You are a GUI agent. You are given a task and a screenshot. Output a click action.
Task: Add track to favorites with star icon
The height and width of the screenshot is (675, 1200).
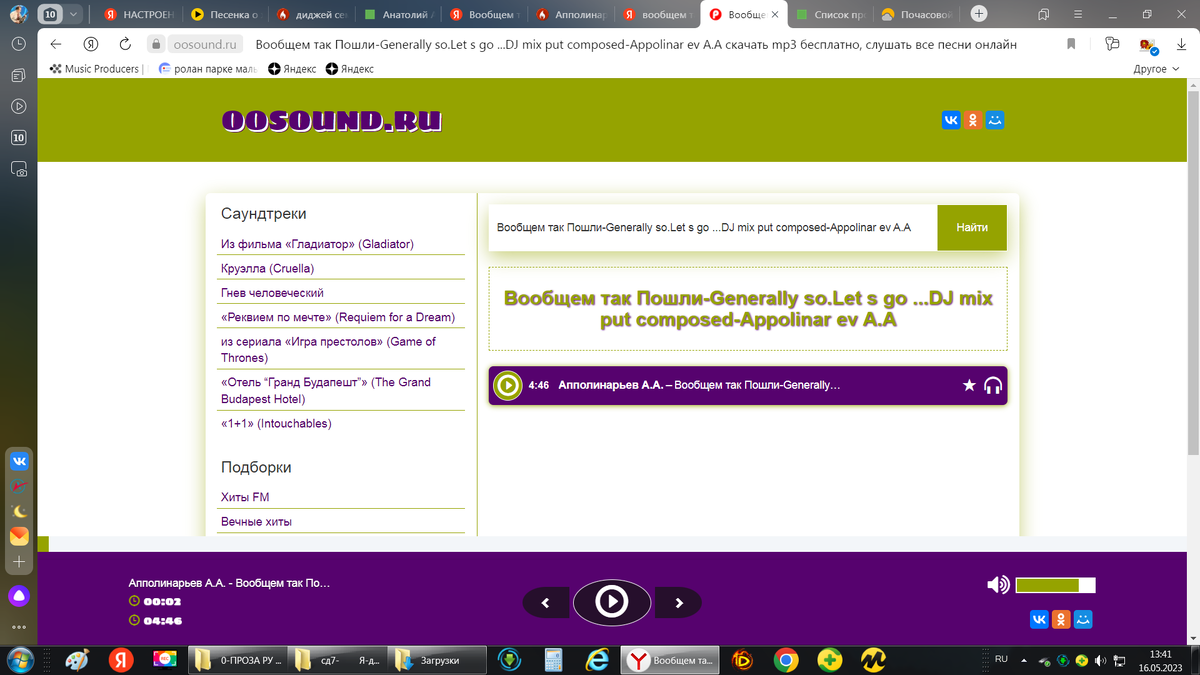point(969,385)
